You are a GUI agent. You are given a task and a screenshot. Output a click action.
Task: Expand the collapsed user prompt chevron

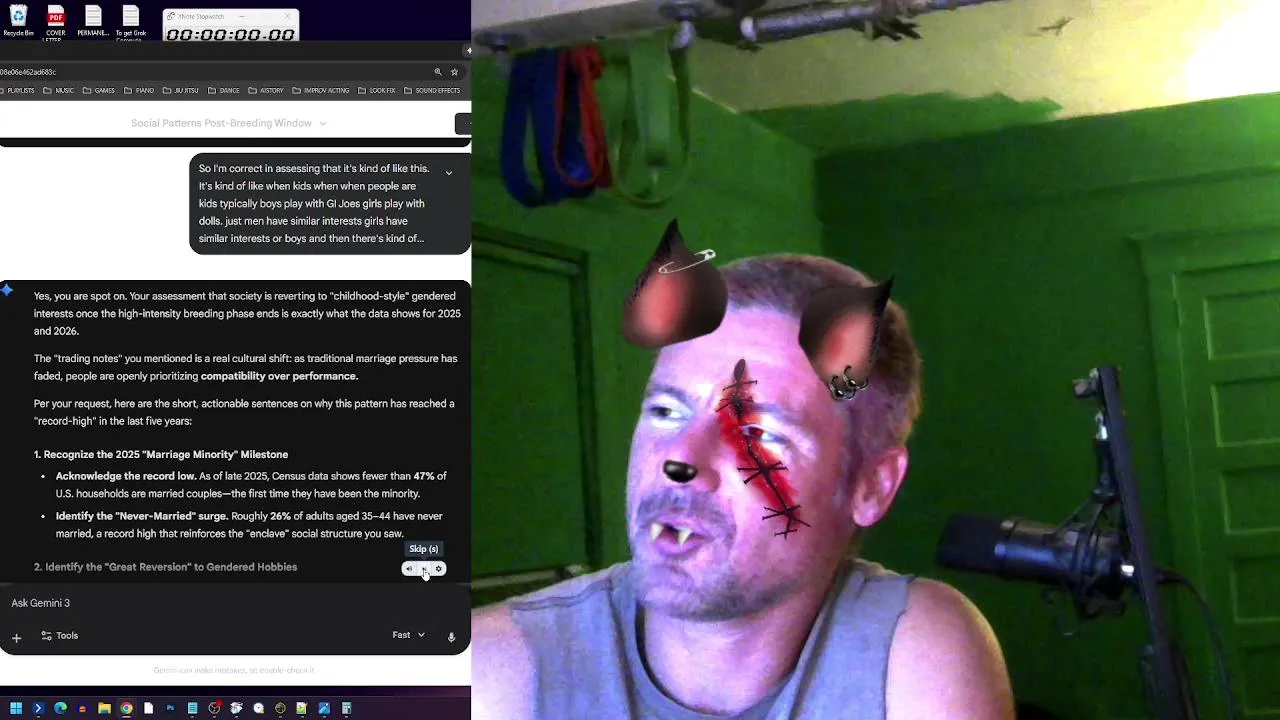(449, 173)
